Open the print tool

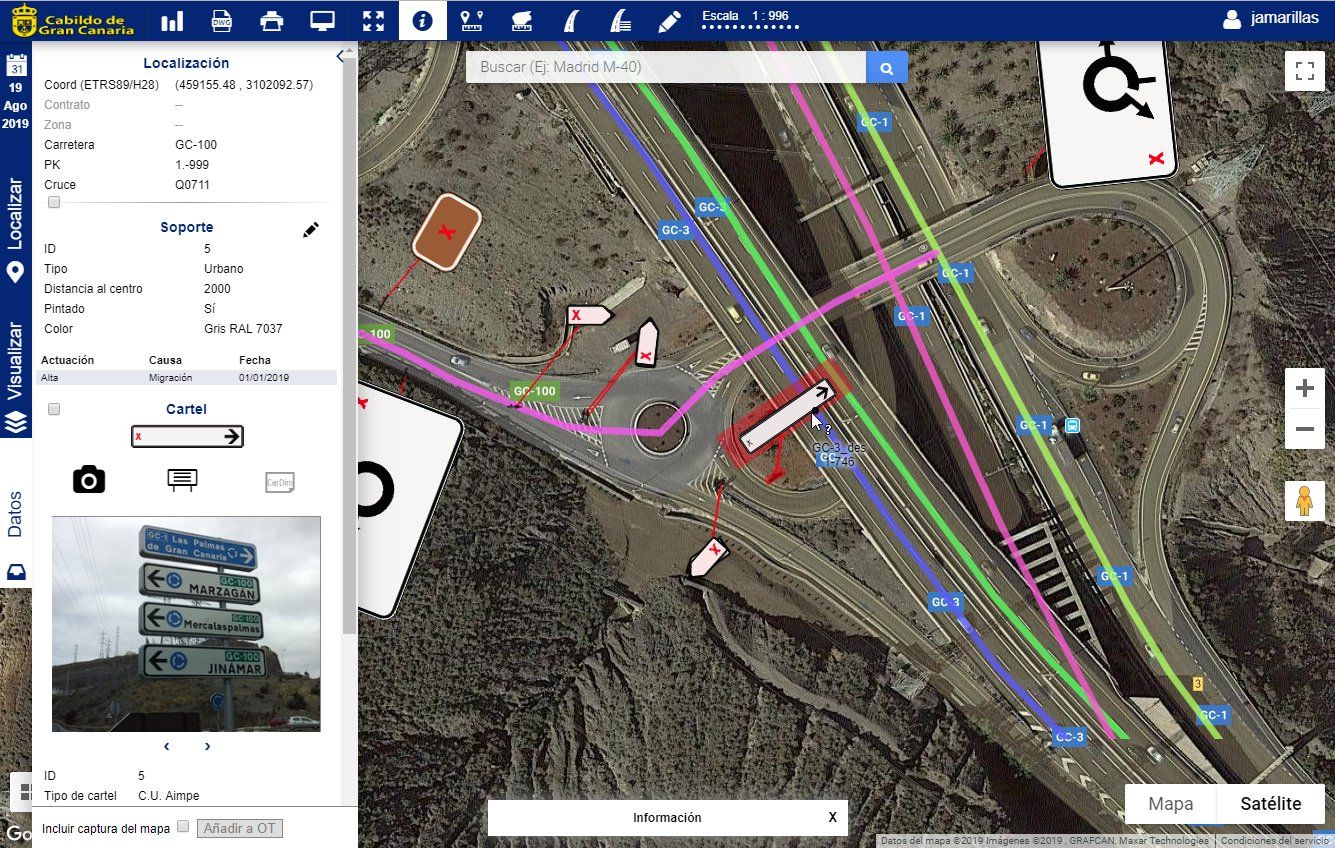click(x=271, y=20)
